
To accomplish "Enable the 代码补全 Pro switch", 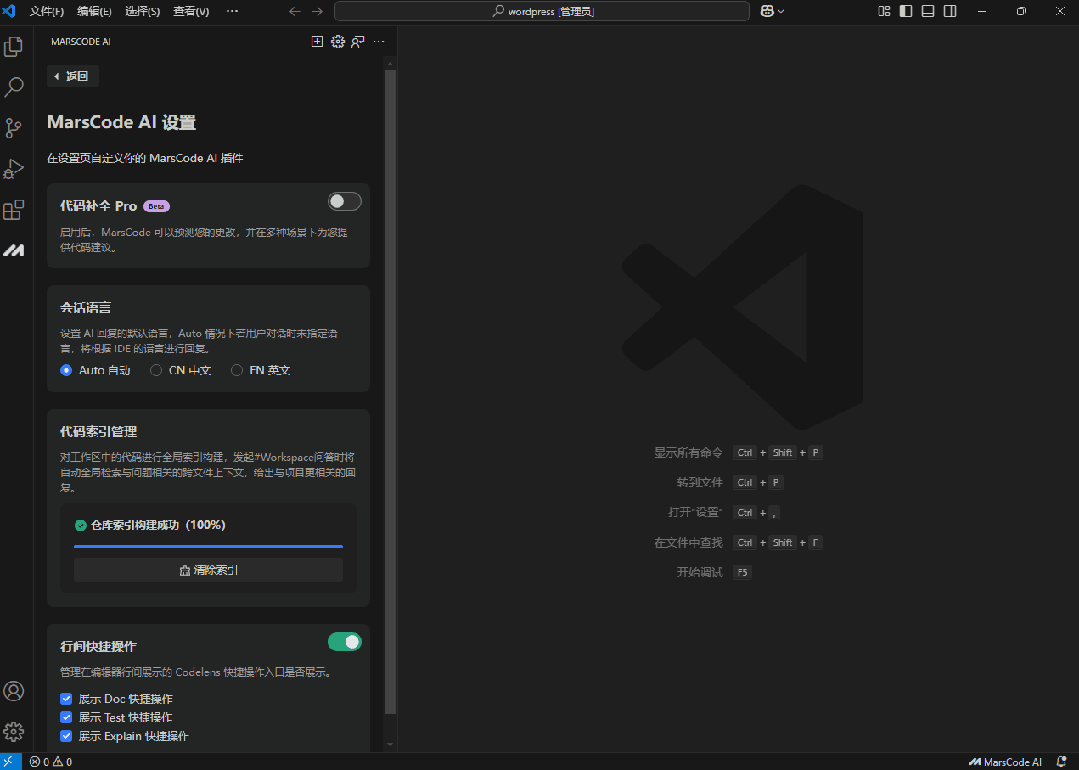I will 345,202.
